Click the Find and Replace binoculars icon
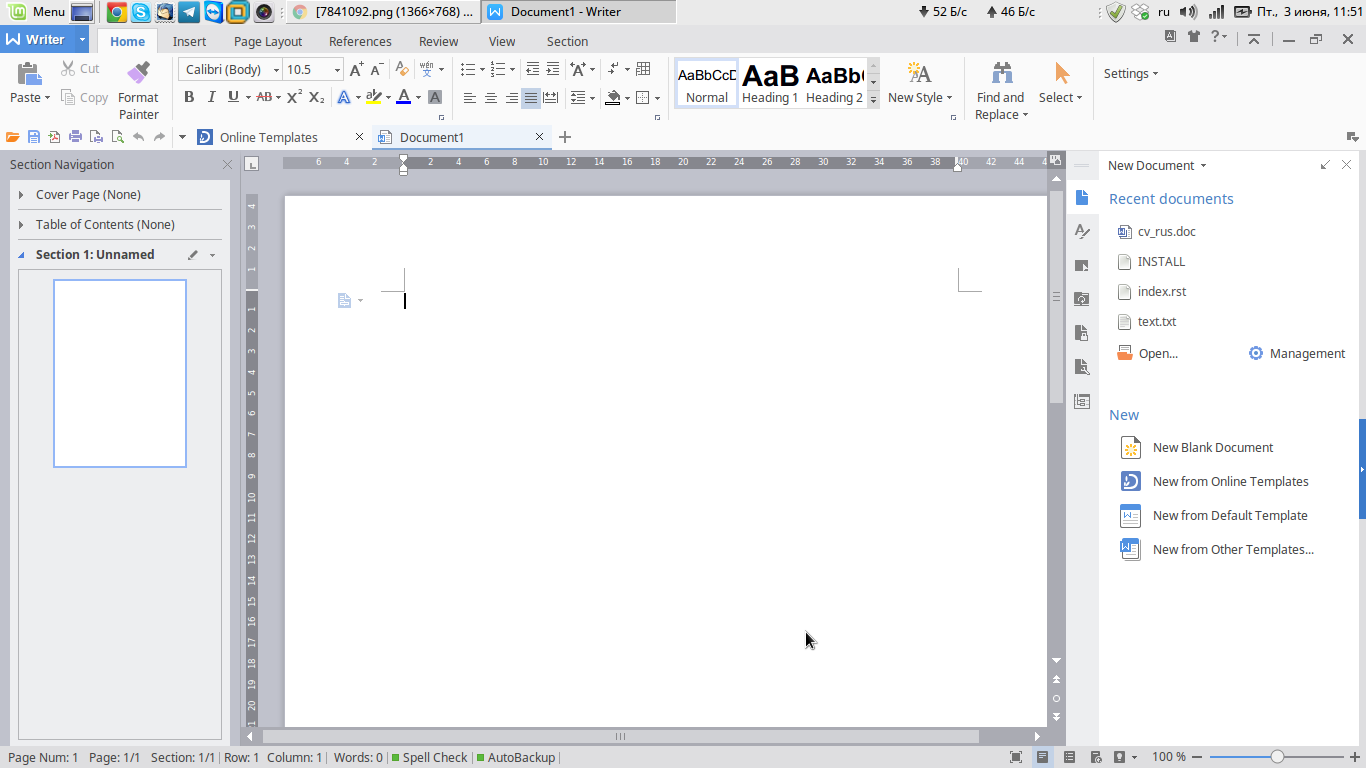 [x=1001, y=73]
